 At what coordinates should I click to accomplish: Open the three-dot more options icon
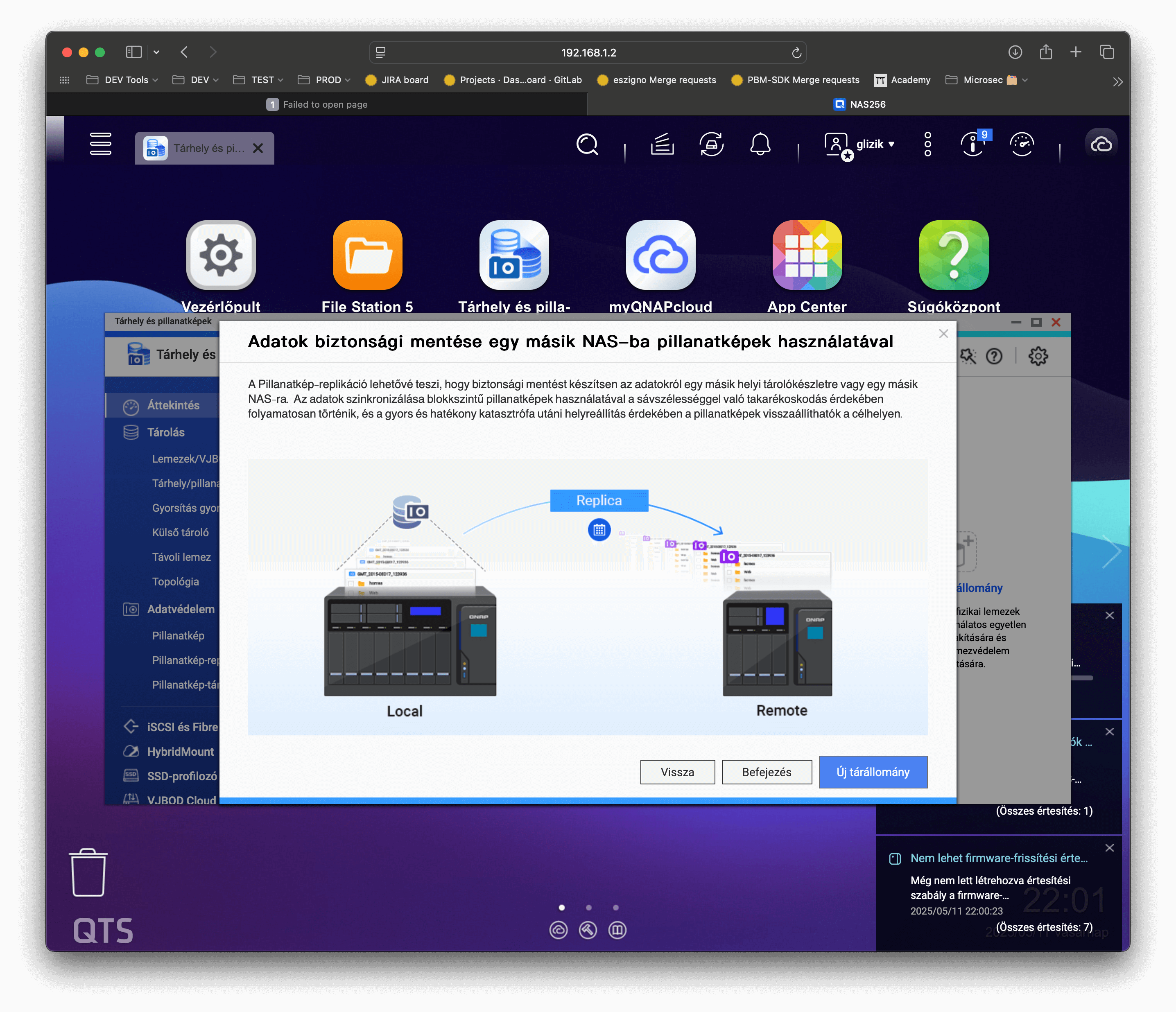click(927, 144)
